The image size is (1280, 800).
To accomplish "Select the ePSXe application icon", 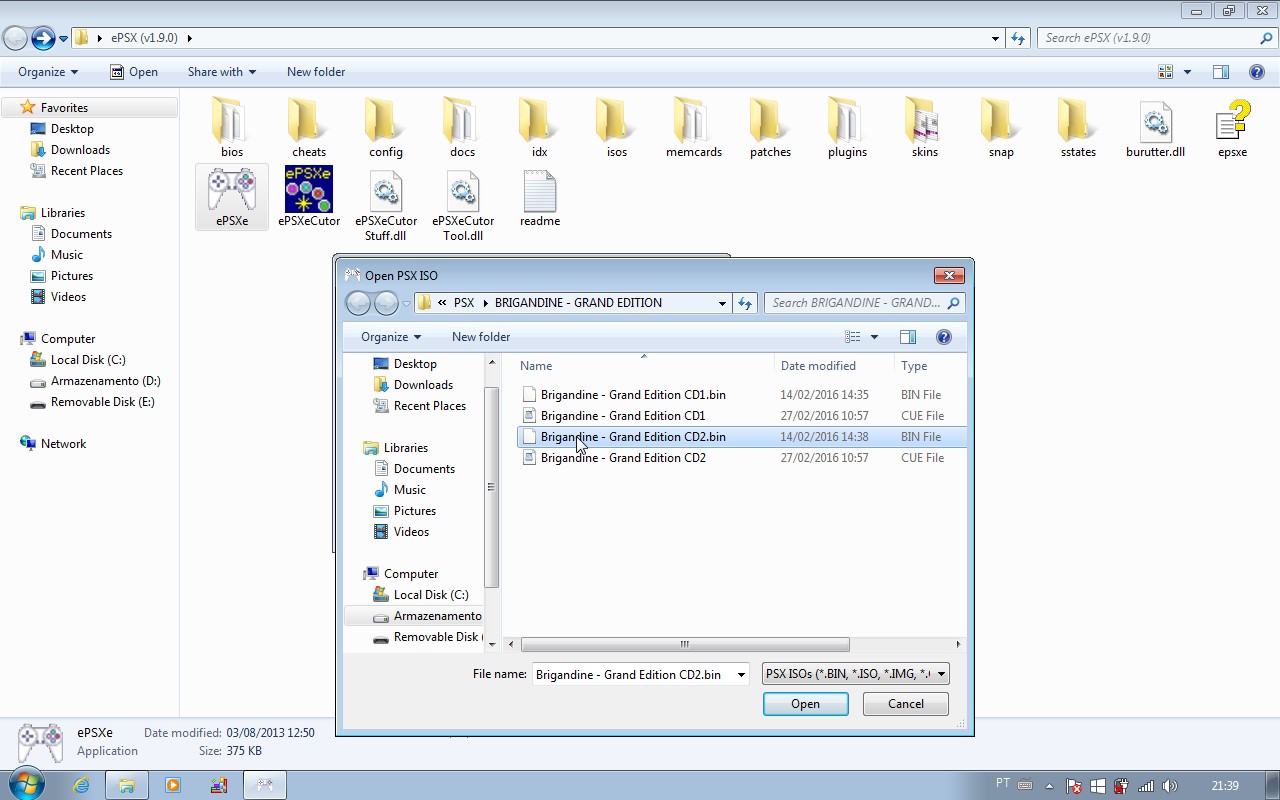I will [232, 190].
